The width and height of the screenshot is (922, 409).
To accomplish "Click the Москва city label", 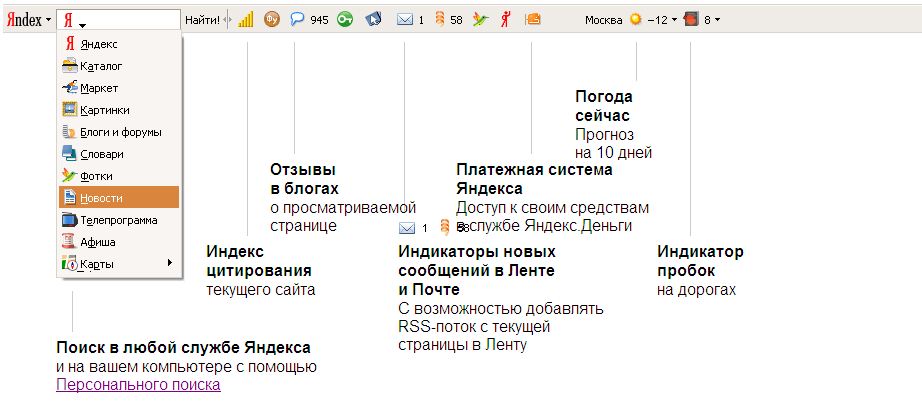I will [x=603, y=21].
